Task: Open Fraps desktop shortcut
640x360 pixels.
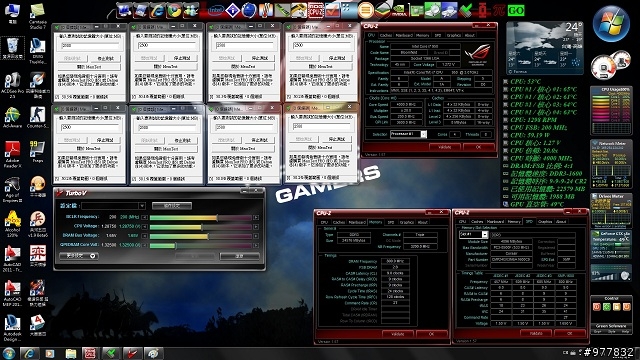Action: tap(37, 152)
